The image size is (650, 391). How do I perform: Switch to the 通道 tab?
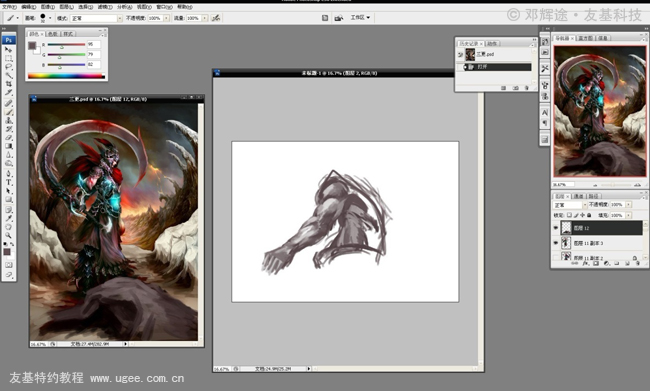click(579, 196)
